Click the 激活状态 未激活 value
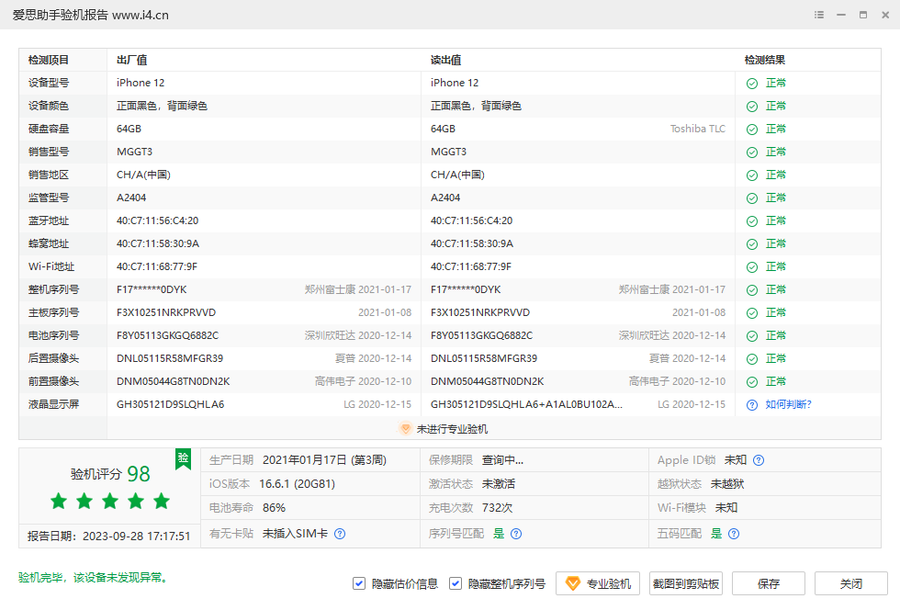This screenshot has width=900, height=610. tap(498, 484)
